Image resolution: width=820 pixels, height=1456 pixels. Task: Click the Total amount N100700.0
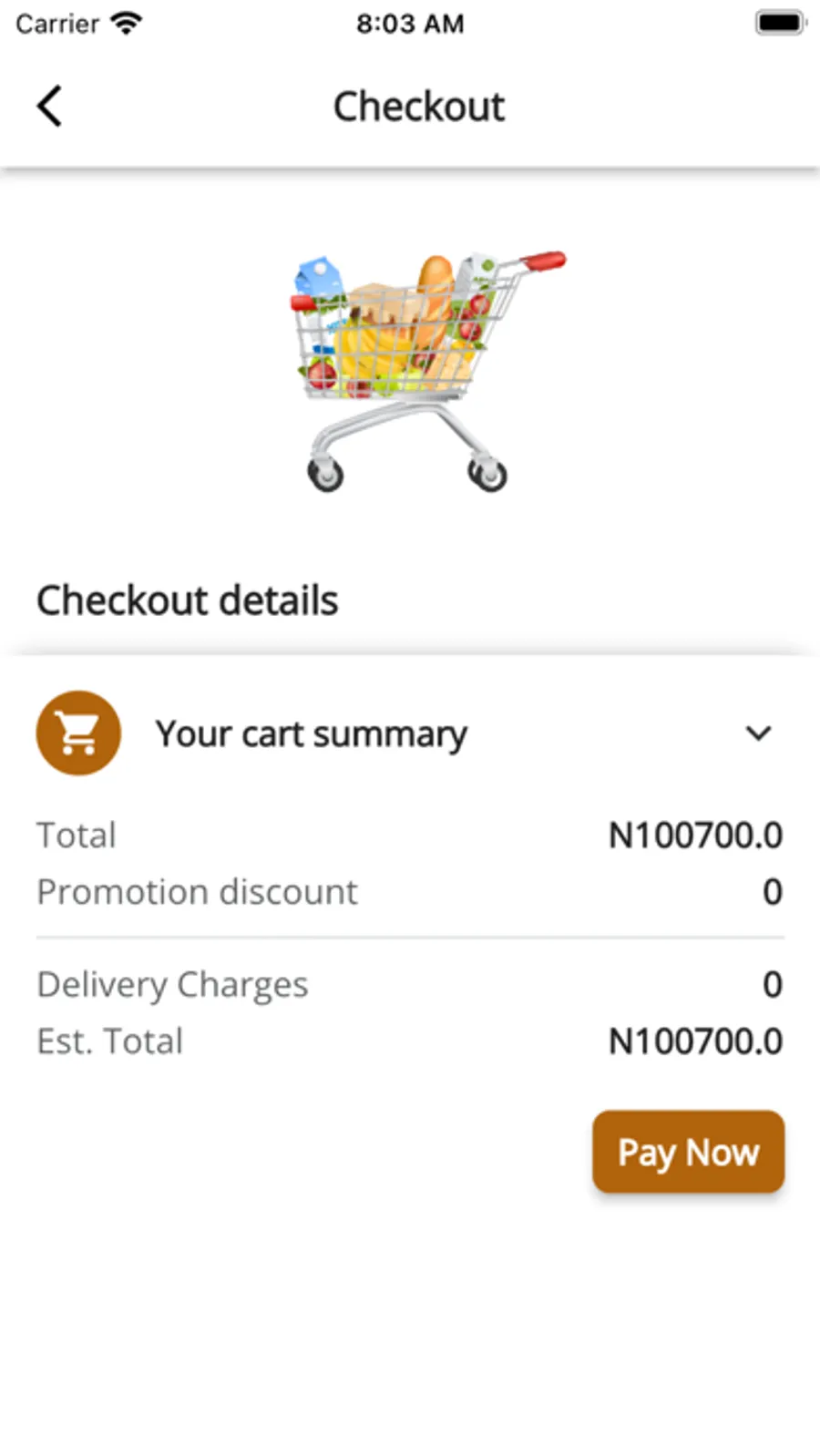coord(695,835)
